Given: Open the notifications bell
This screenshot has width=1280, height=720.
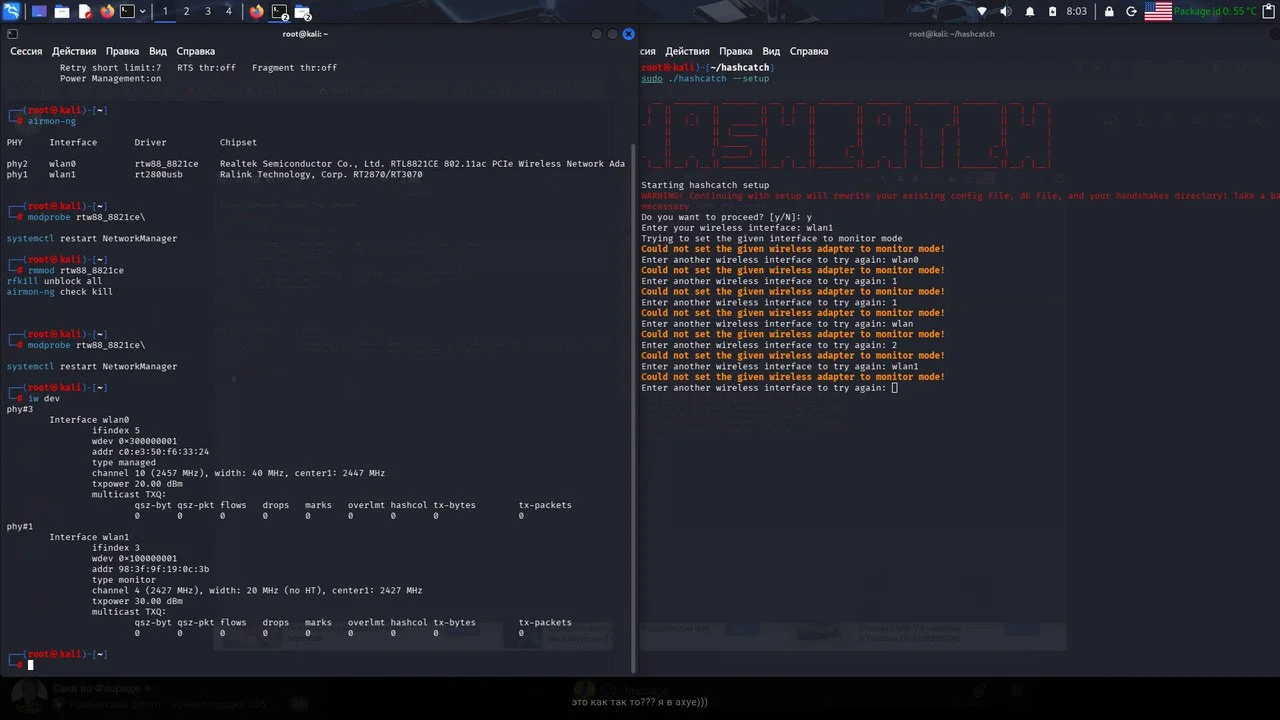Looking at the screenshot, I should 1029,11.
